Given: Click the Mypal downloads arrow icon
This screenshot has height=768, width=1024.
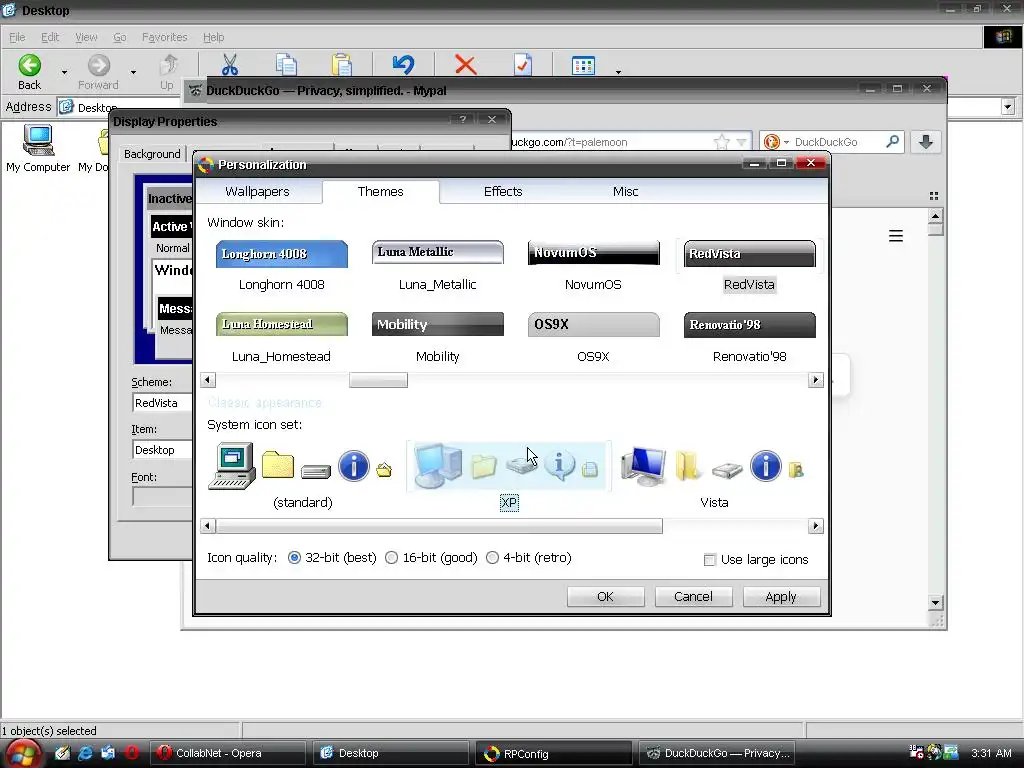Looking at the screenshot, I should [x=925, y=142].
